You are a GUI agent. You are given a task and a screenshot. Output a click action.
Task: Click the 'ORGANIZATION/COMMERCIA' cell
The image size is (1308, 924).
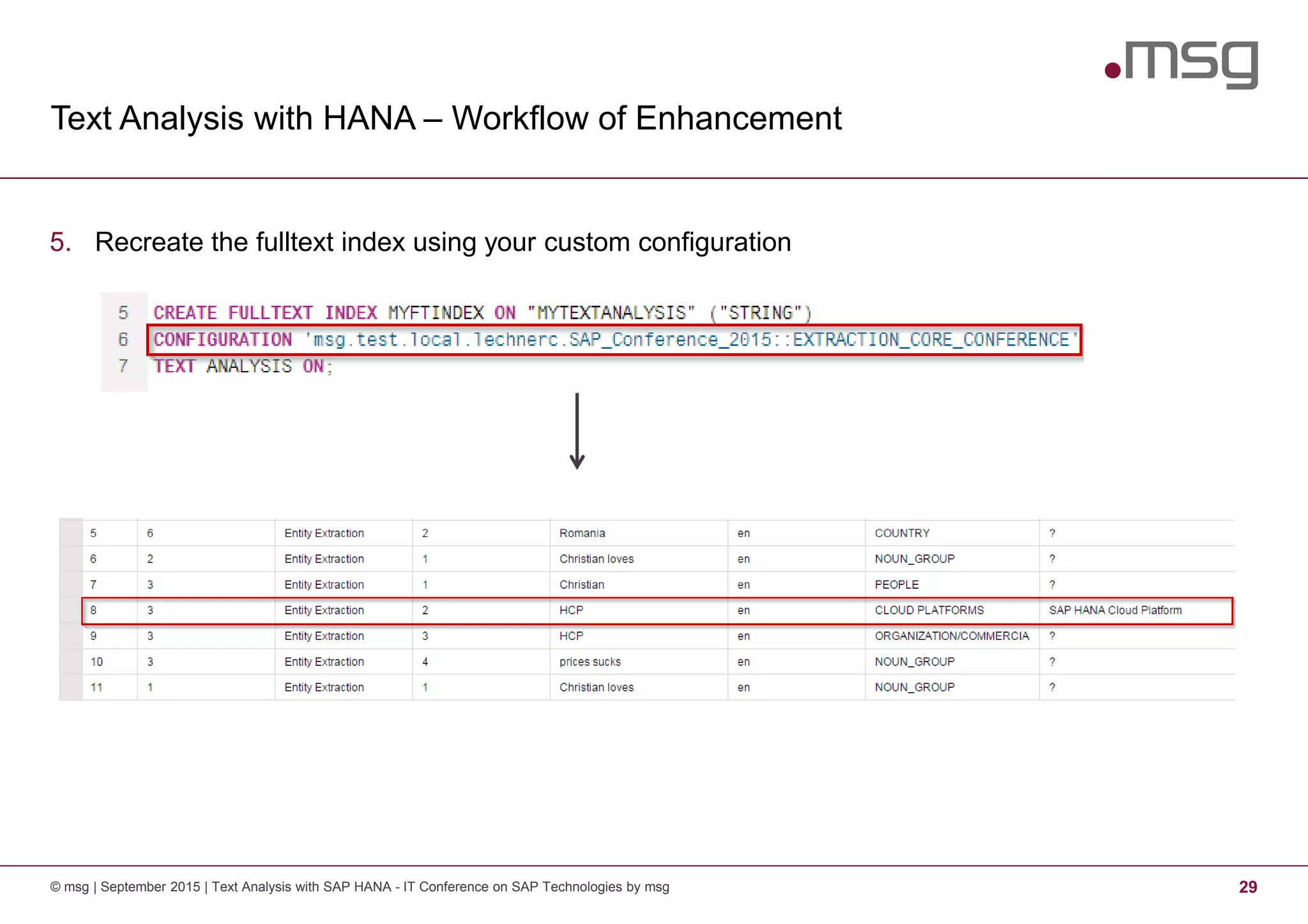952,636
